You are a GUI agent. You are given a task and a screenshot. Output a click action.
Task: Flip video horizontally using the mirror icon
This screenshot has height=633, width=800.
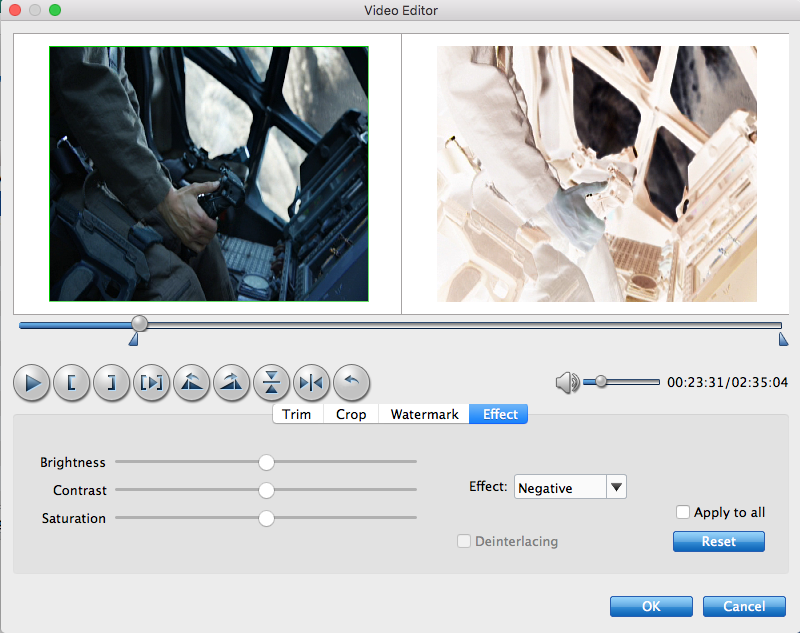311,382
